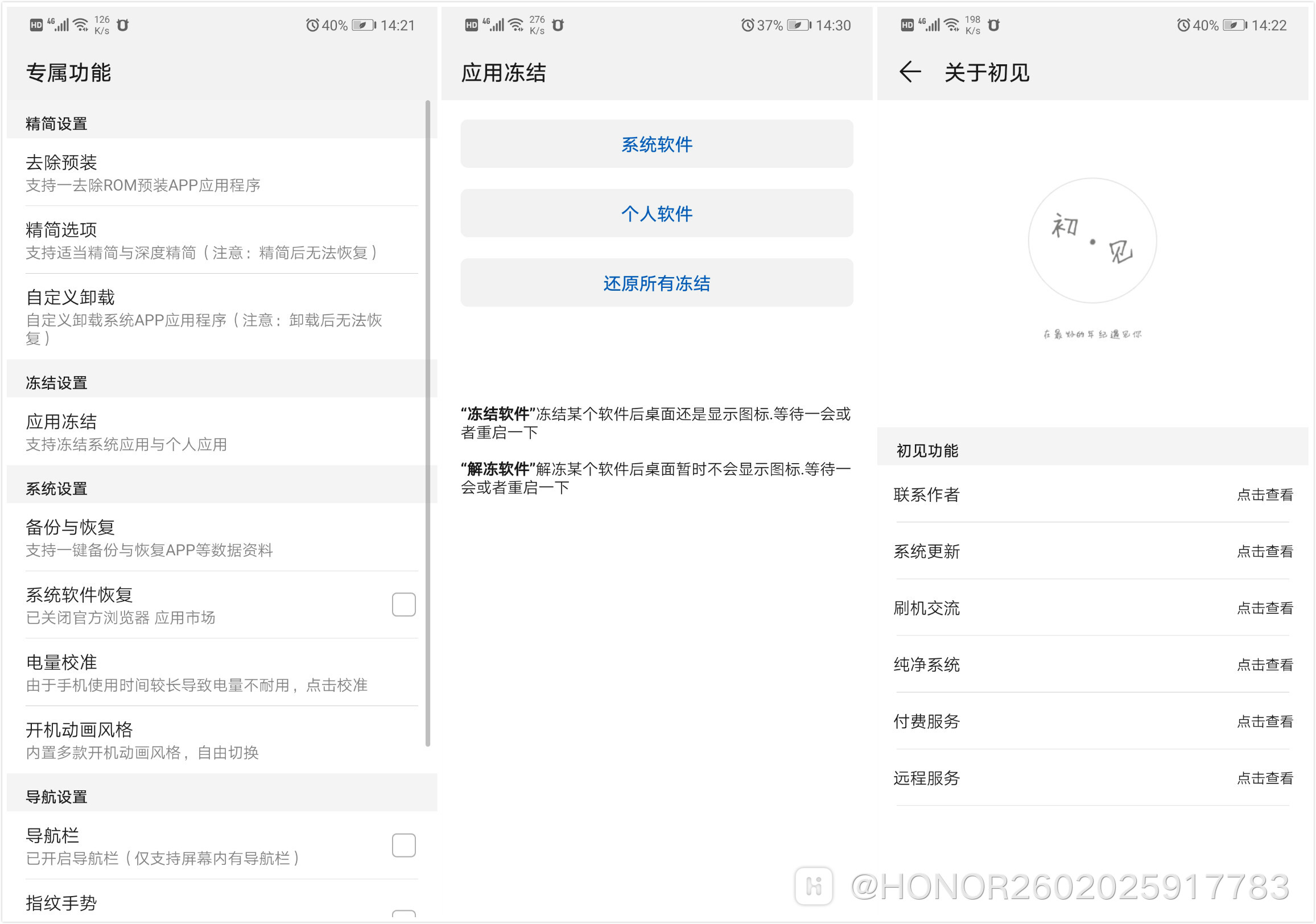Tap 还原所有冻结 button
Viewport: 1316px width, 924px height.
tap(657, 283)
